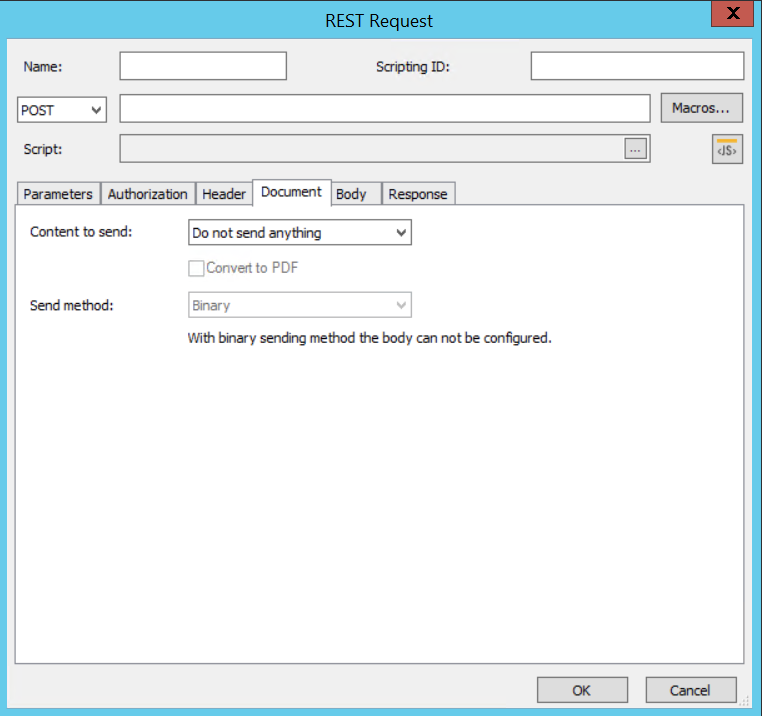This screenshot has width=762, height=716.
Task: Confirm with the OK button
Action: coord(582,690)
